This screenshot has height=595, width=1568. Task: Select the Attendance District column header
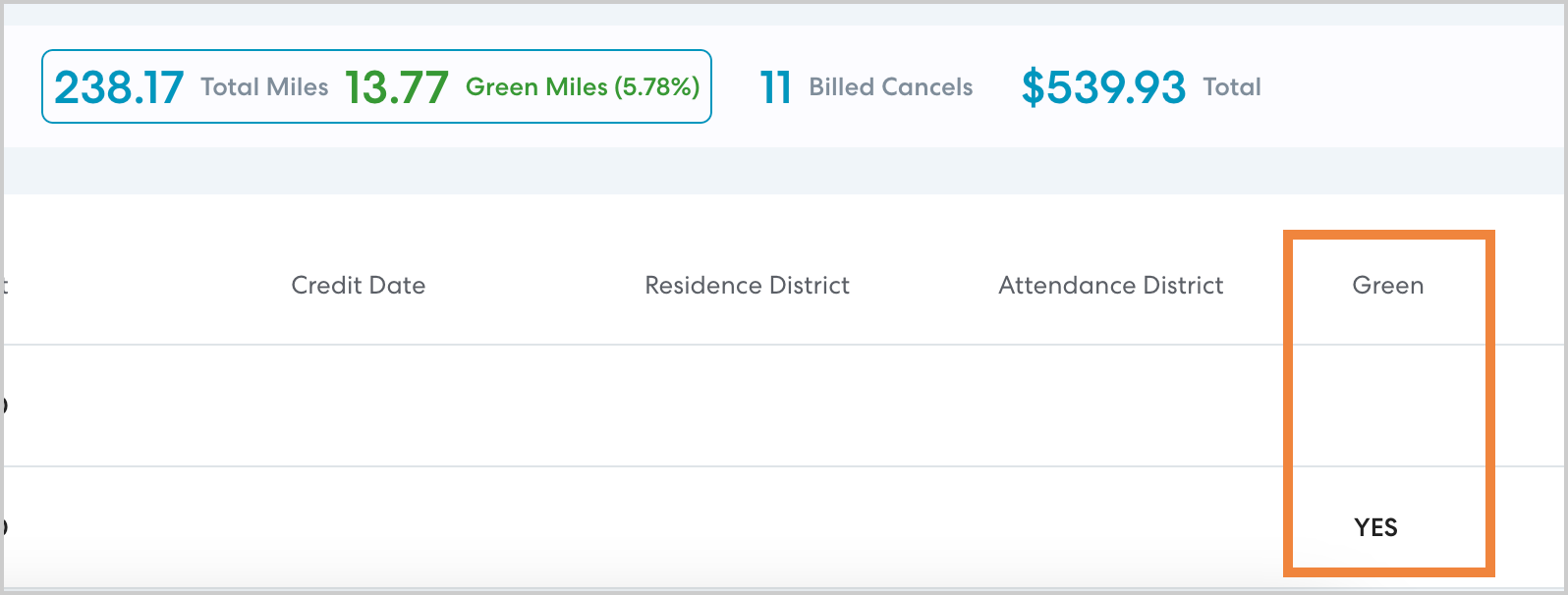[1111, 286]
